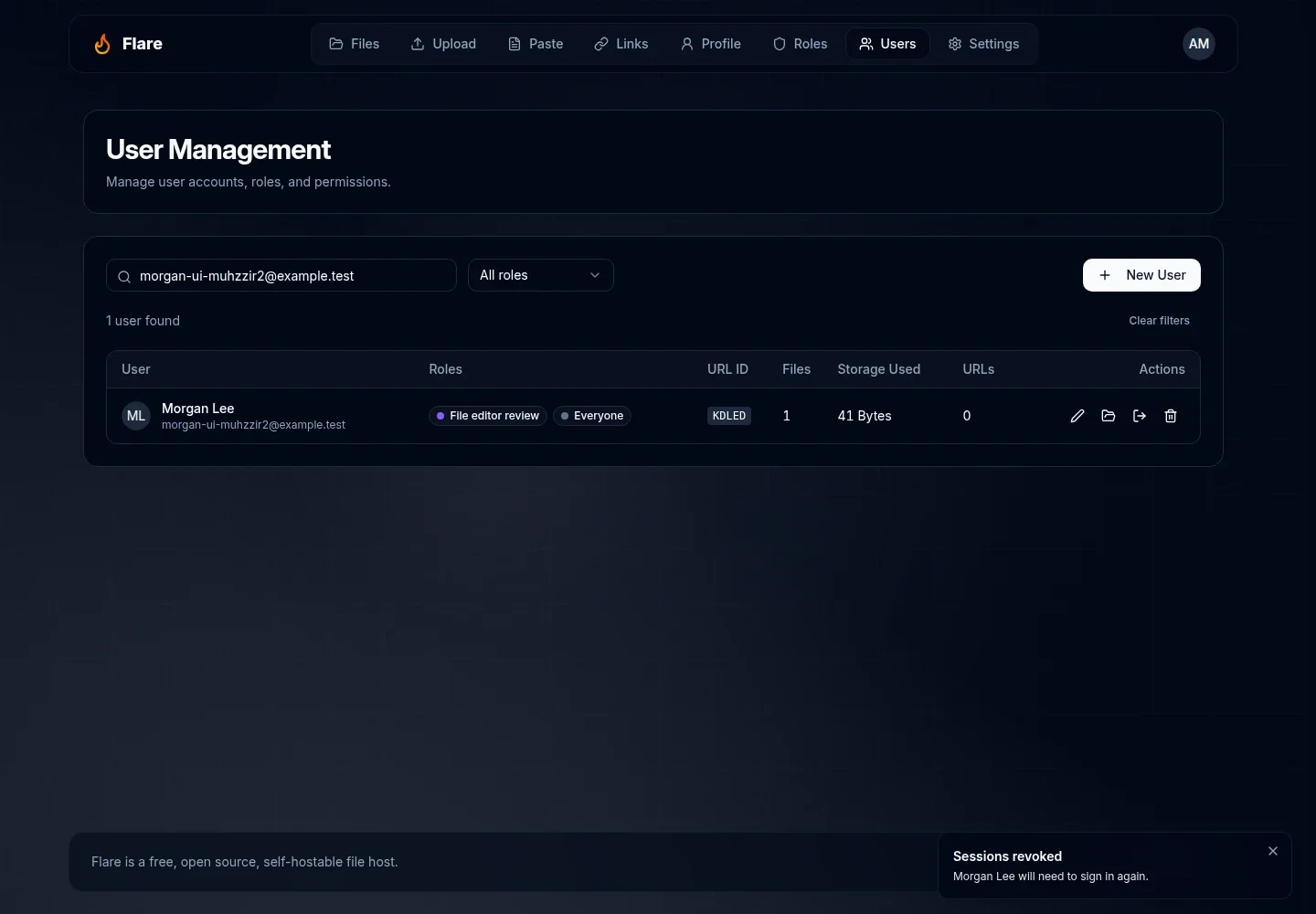This screenshot has height=914, width=1316.
Task: Click the '1 user found' text
Action: click(143, 321)
